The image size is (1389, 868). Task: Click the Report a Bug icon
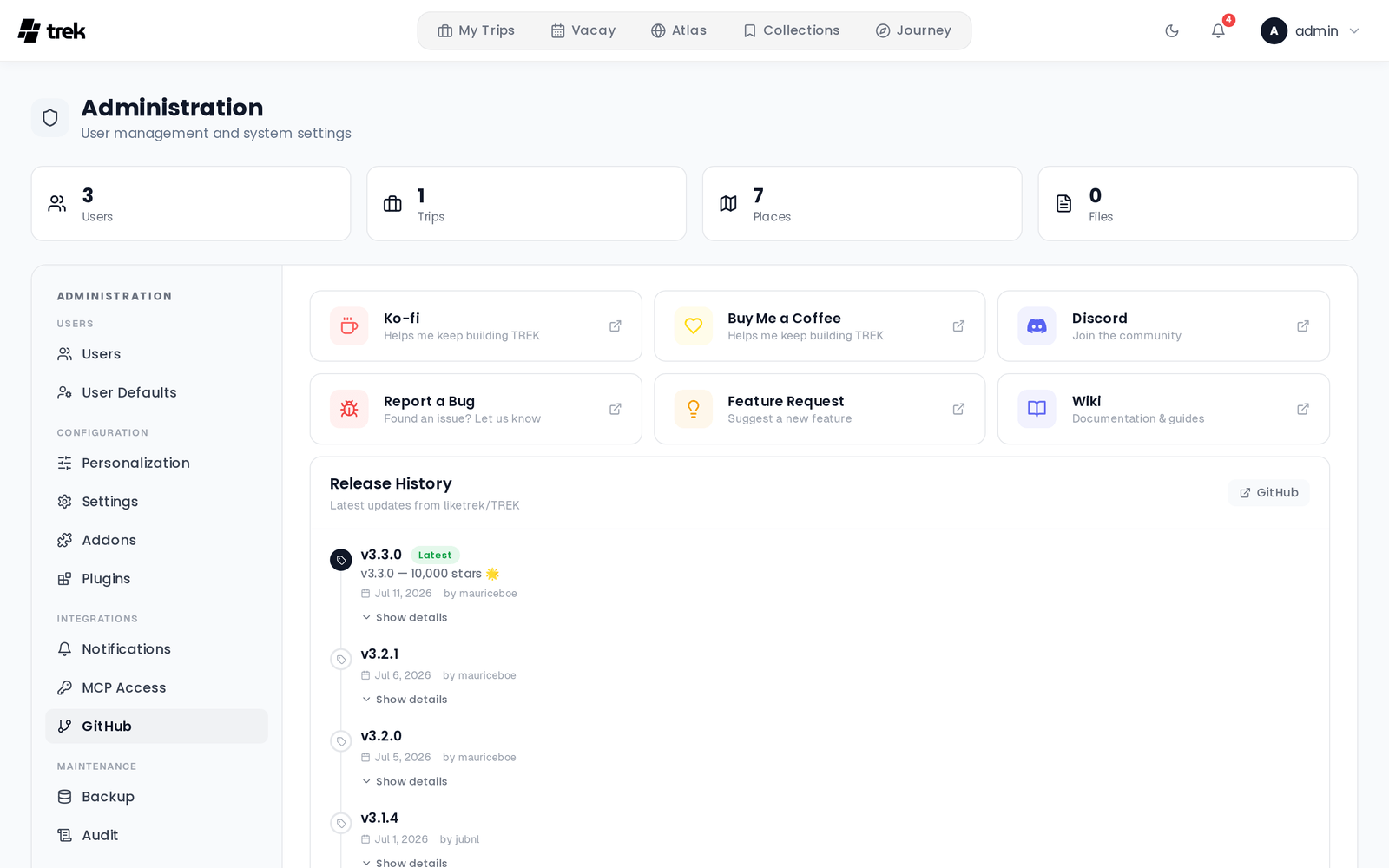coord(349,409)
